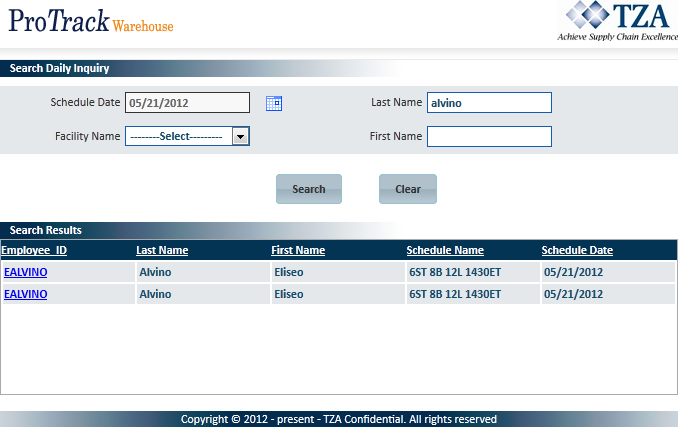Click the ProTrack Warehouse logo

pos(91,22)
